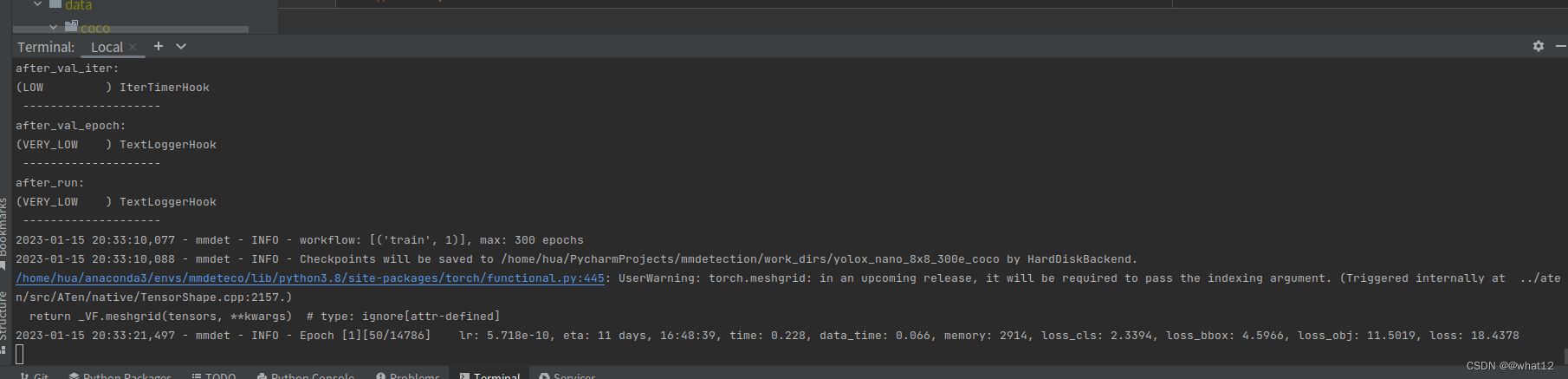Click the 'n/src/ATen/native/TensorShape.cpp:2157.)' line

[154, 297]
